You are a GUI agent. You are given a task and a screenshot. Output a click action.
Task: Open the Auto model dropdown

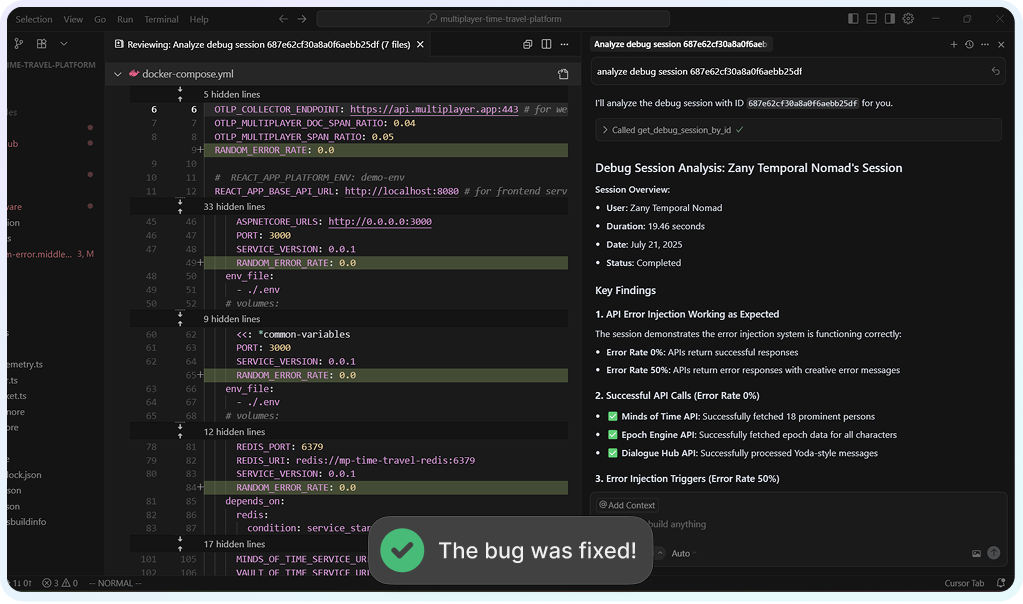683,553
